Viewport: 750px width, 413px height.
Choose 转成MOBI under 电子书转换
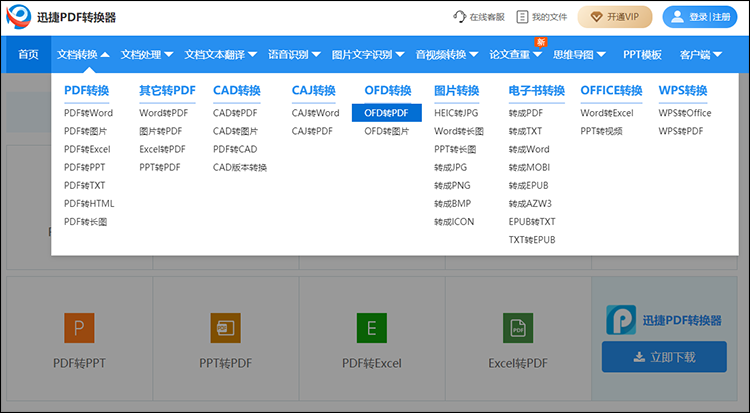point(529,167)
